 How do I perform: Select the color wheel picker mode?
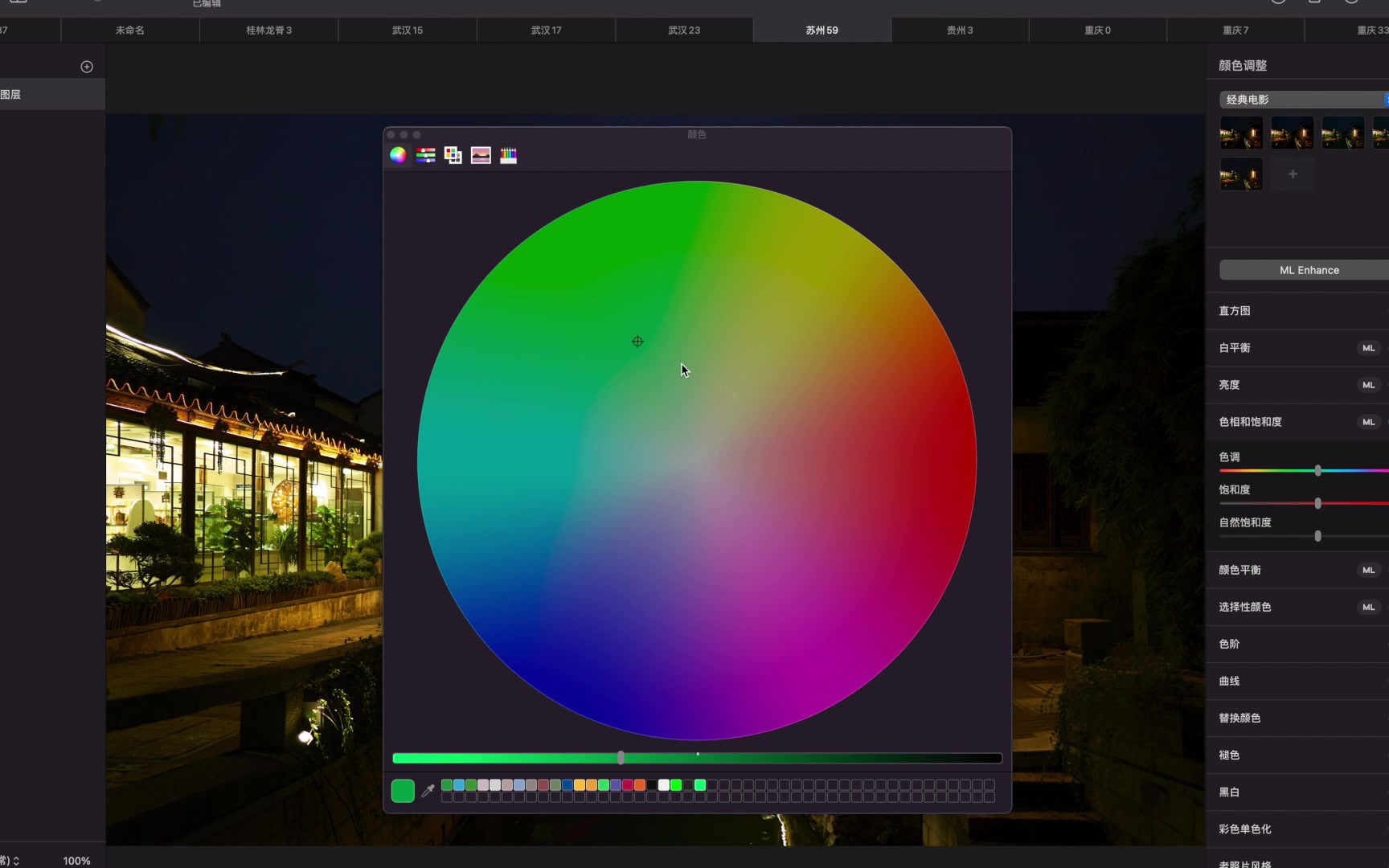[398, 155]
